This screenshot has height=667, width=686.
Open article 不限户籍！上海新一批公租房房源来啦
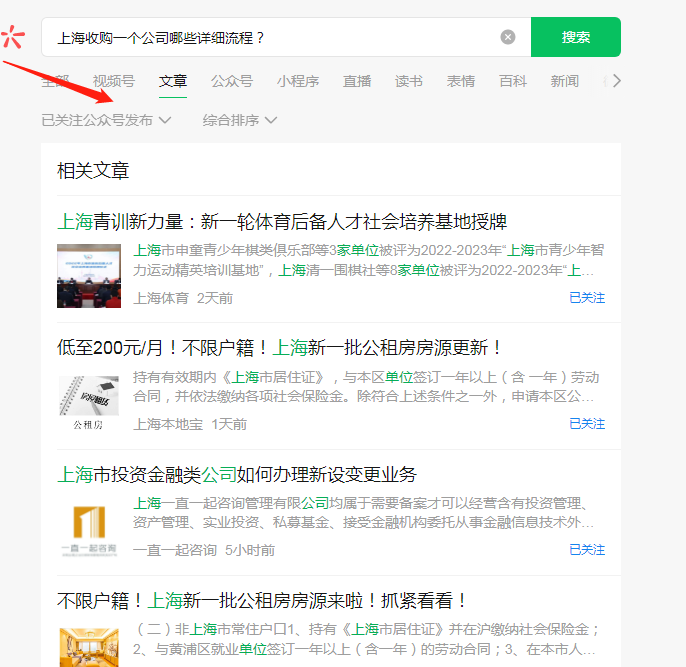point(262,601)
